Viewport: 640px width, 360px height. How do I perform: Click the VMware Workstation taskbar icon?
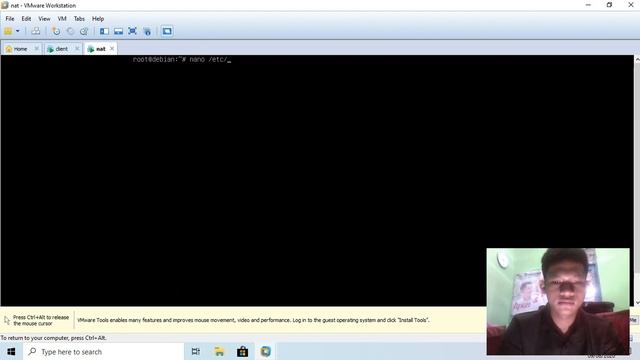click(266, 351)
